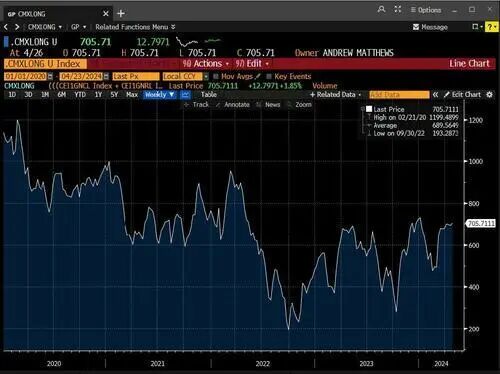Viewport: 500px width, 374px height.
Task: Click Owner ANDREW MATTHEWS text
Action: point(344,53)
